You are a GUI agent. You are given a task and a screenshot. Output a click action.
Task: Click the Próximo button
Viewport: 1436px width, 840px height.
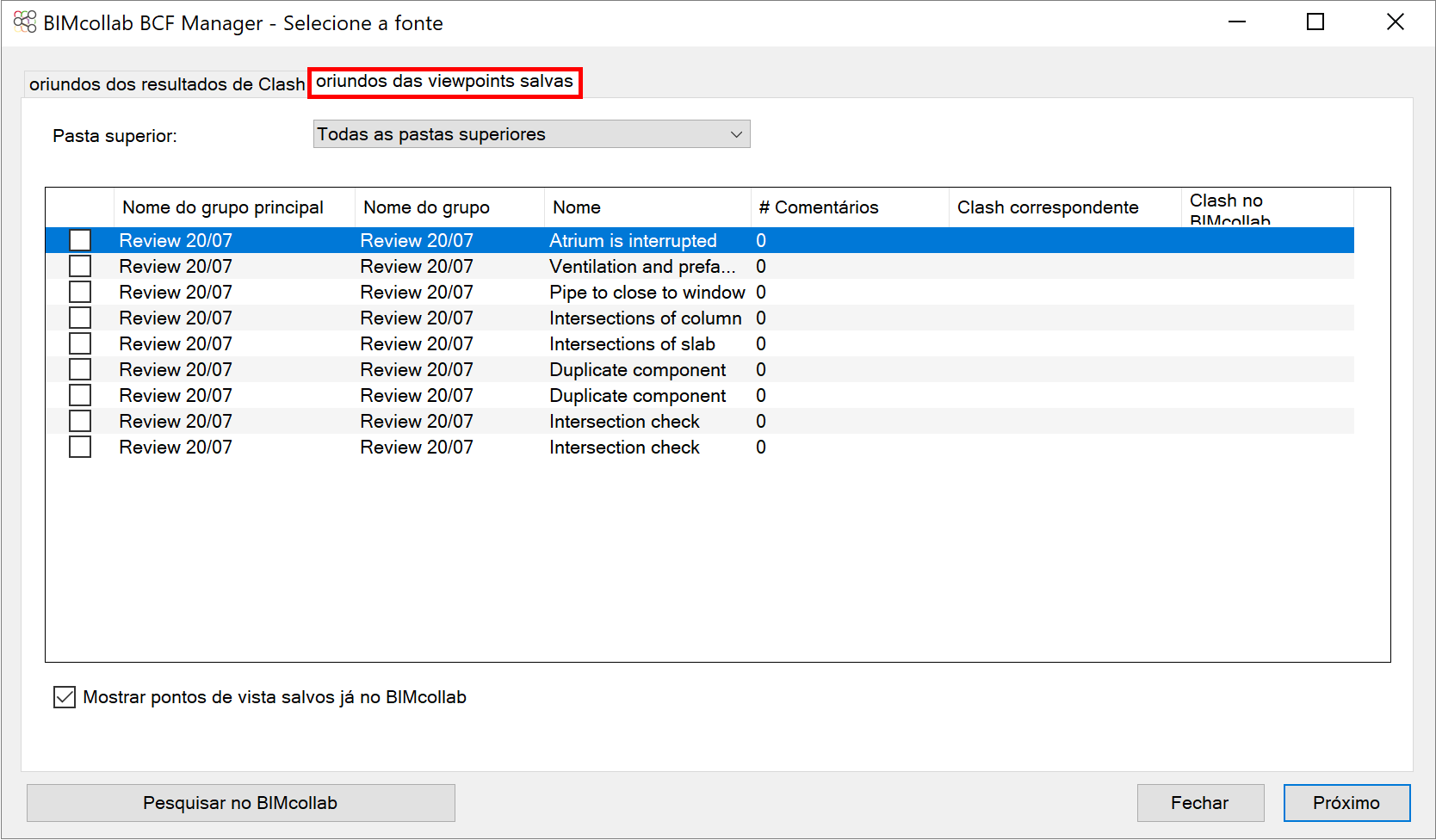click(x=1346, y=803)
